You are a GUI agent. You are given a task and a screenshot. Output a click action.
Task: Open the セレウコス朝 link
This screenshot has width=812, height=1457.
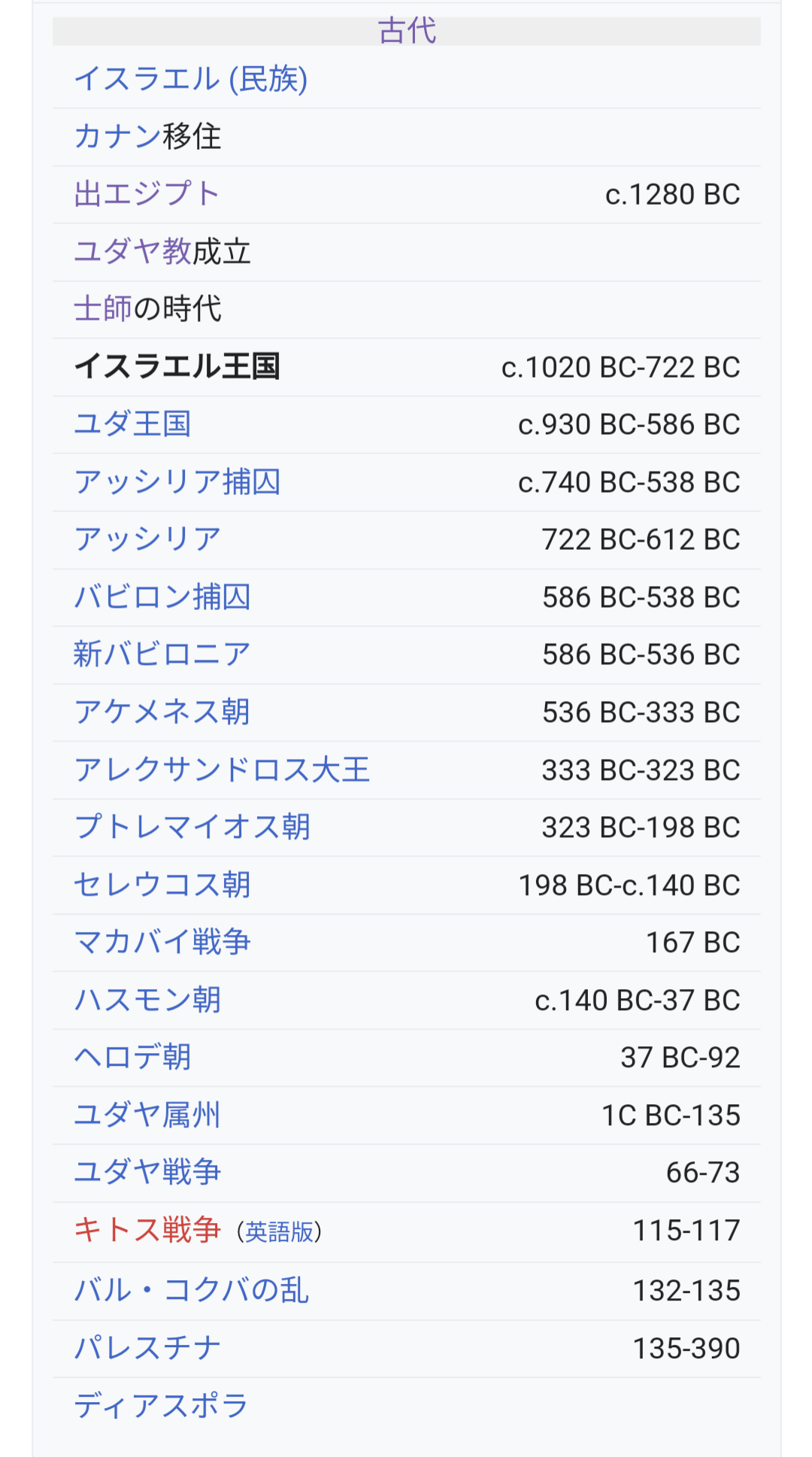[x=162, y=885]
